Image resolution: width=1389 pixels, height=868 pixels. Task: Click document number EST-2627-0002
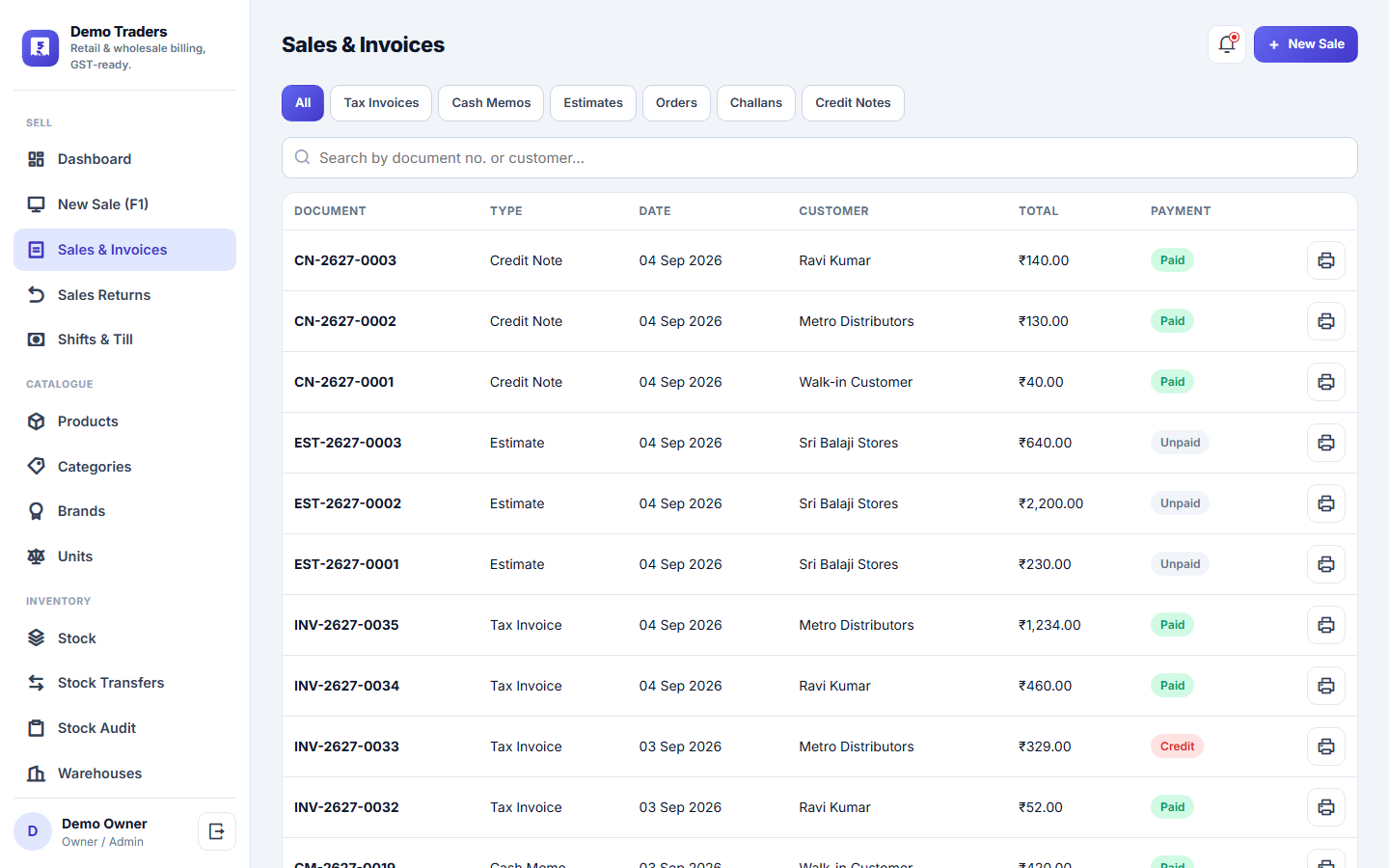coord(347,503)
